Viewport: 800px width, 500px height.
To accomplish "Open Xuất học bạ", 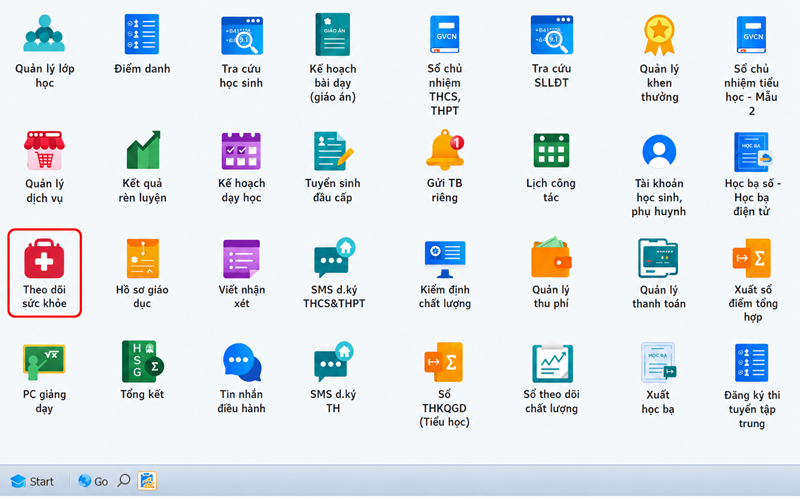I will coord(658,362).
